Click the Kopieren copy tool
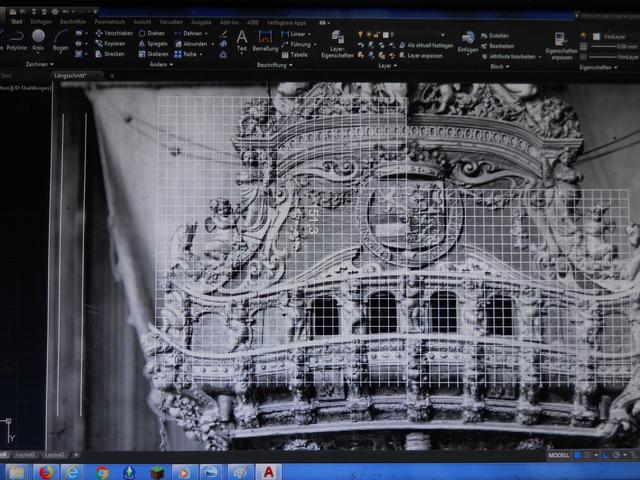Image resolution: width=640 pixels, height=480 pixels. [x=110, y=43]
